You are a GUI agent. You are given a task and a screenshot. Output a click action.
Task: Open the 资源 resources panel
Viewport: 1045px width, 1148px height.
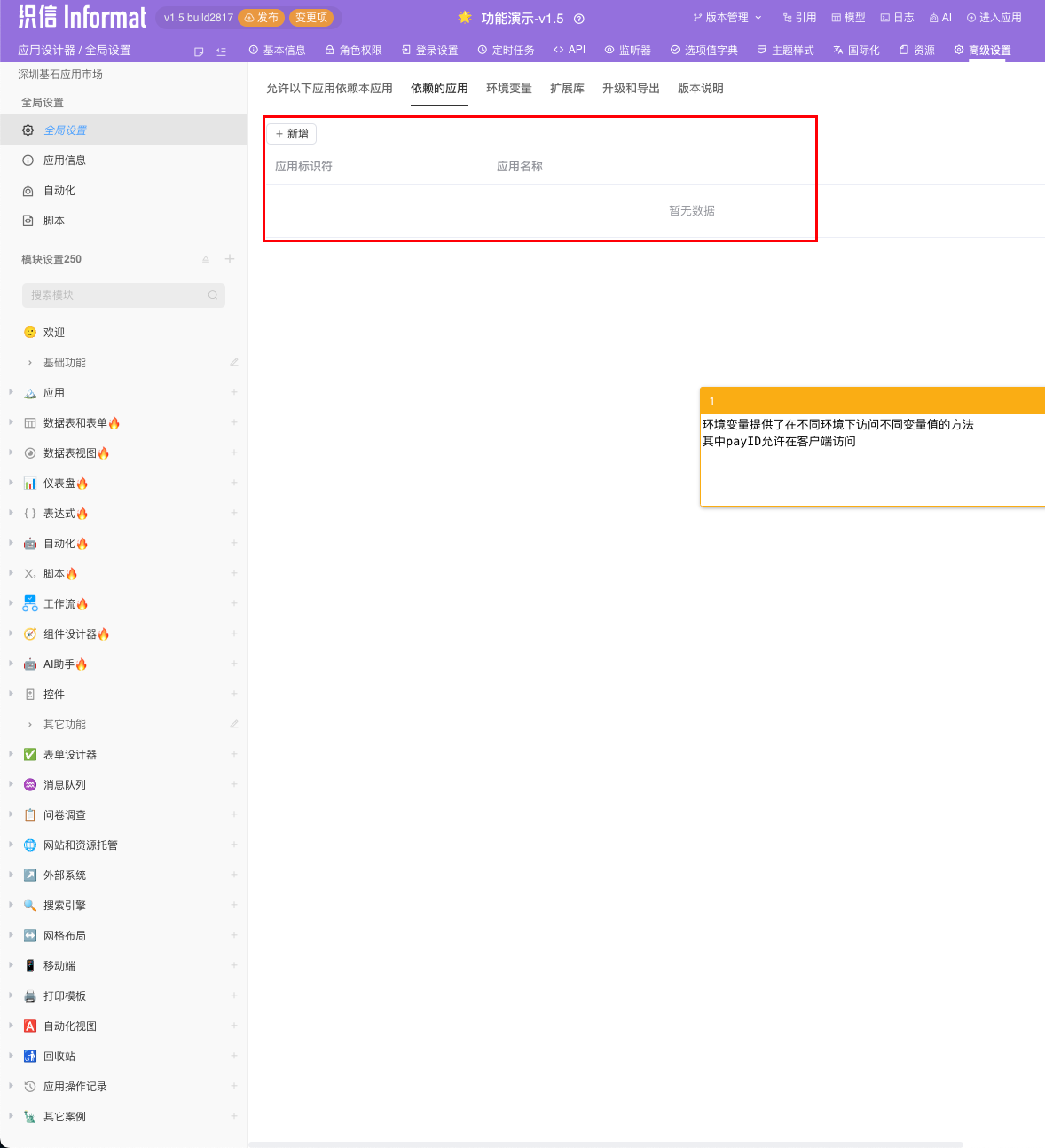pyautogui.click(x=916, y=50)
